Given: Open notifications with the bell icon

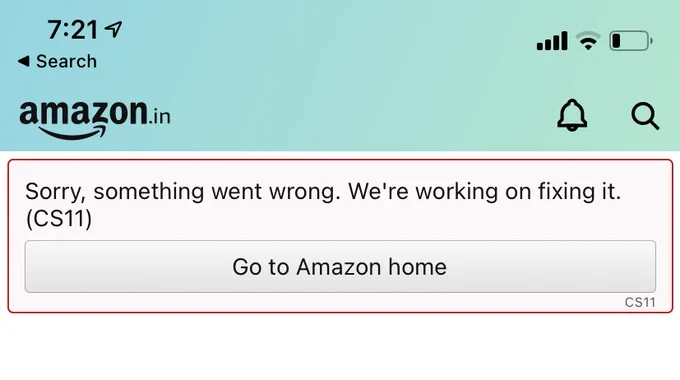Looking at the screenshot, I should pos(572,115).
